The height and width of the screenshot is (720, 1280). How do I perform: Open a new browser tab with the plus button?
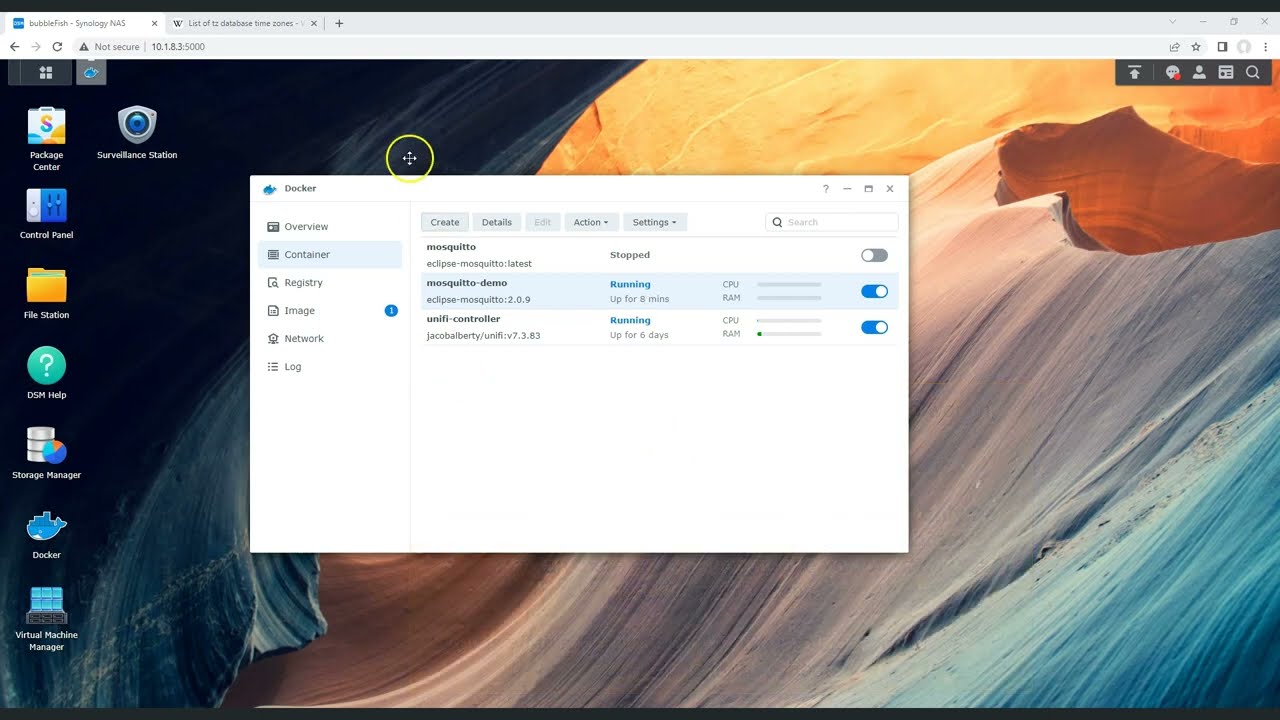[x=339, y=23]
